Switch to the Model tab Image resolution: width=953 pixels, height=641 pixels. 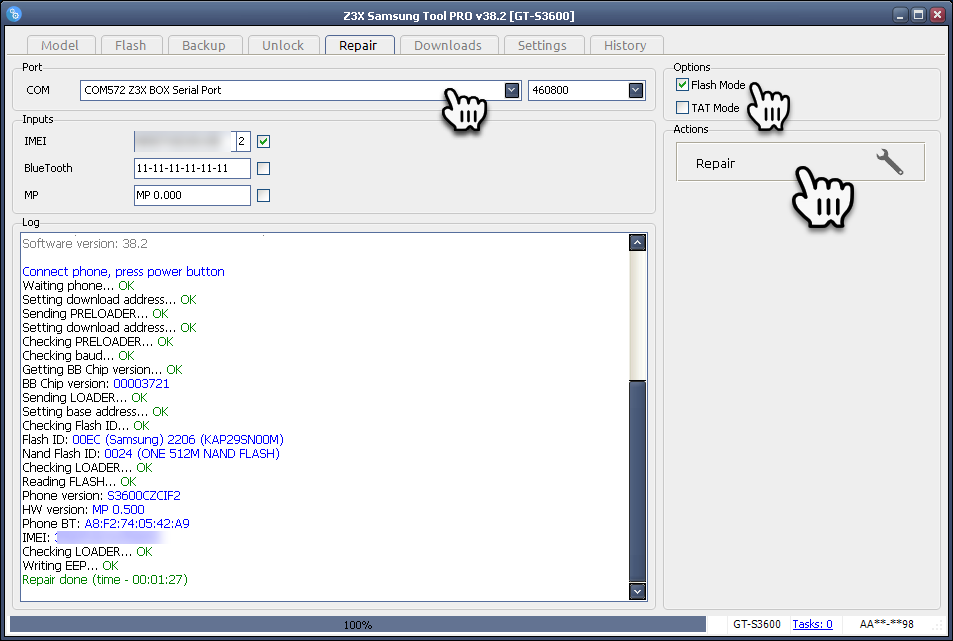tap(60, 46)
